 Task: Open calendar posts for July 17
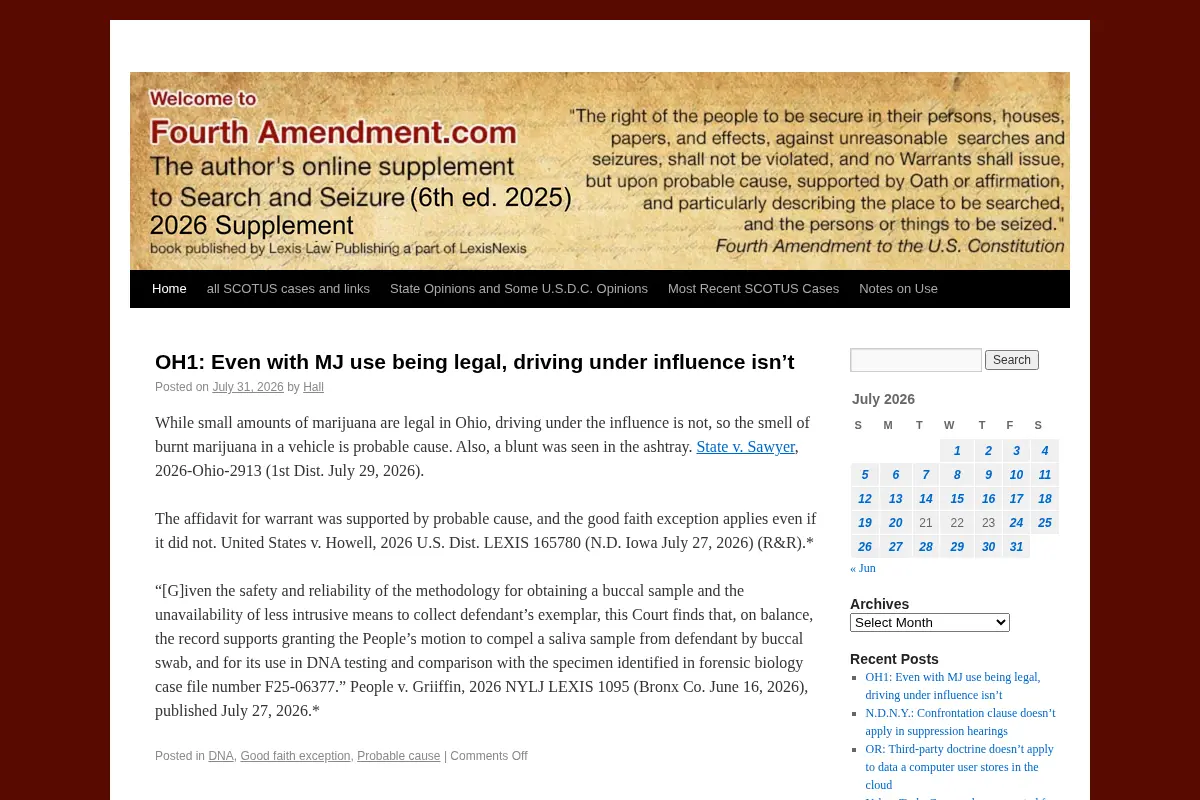1016,499
